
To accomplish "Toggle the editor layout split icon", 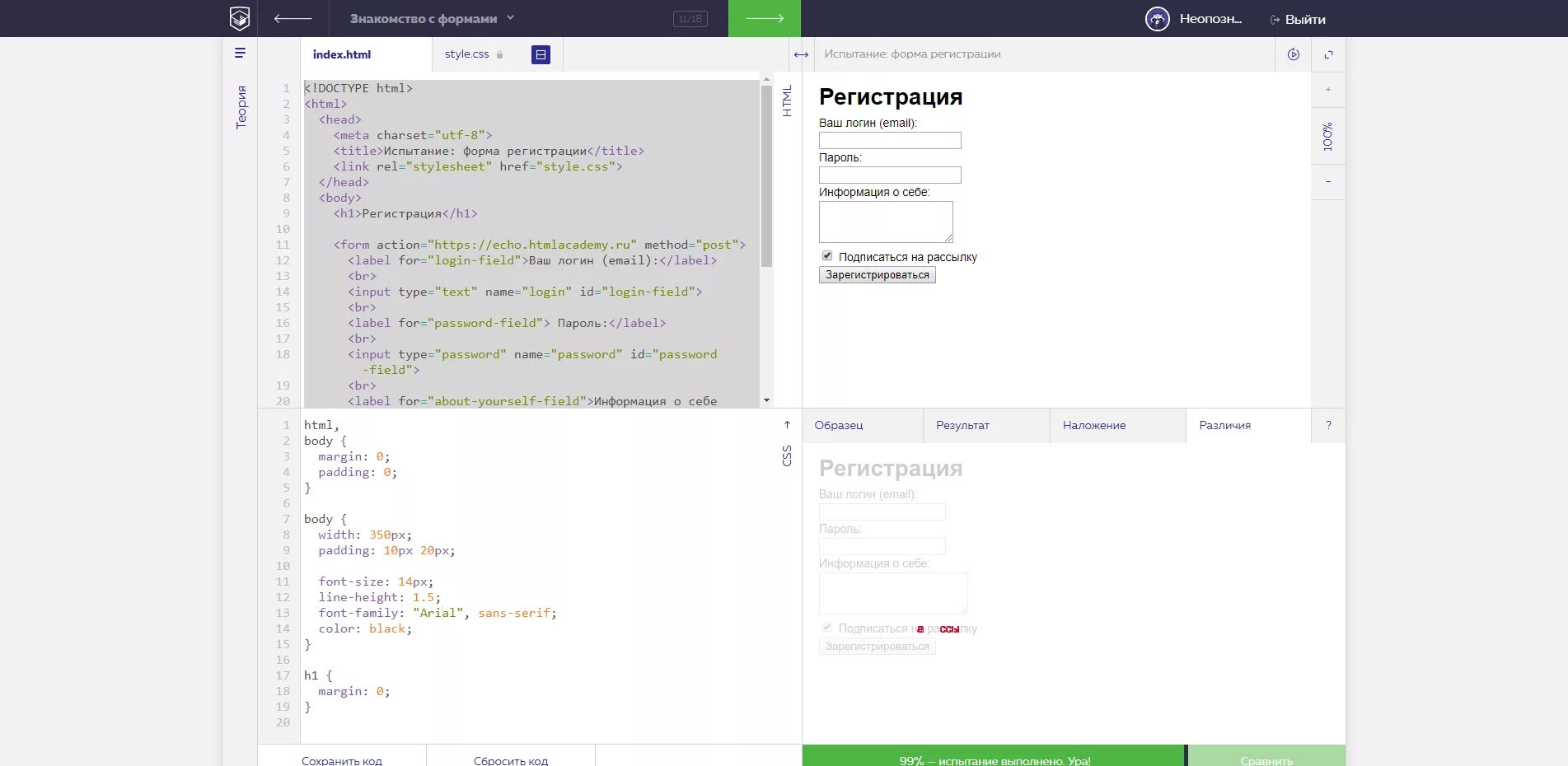I will [541, 54].
